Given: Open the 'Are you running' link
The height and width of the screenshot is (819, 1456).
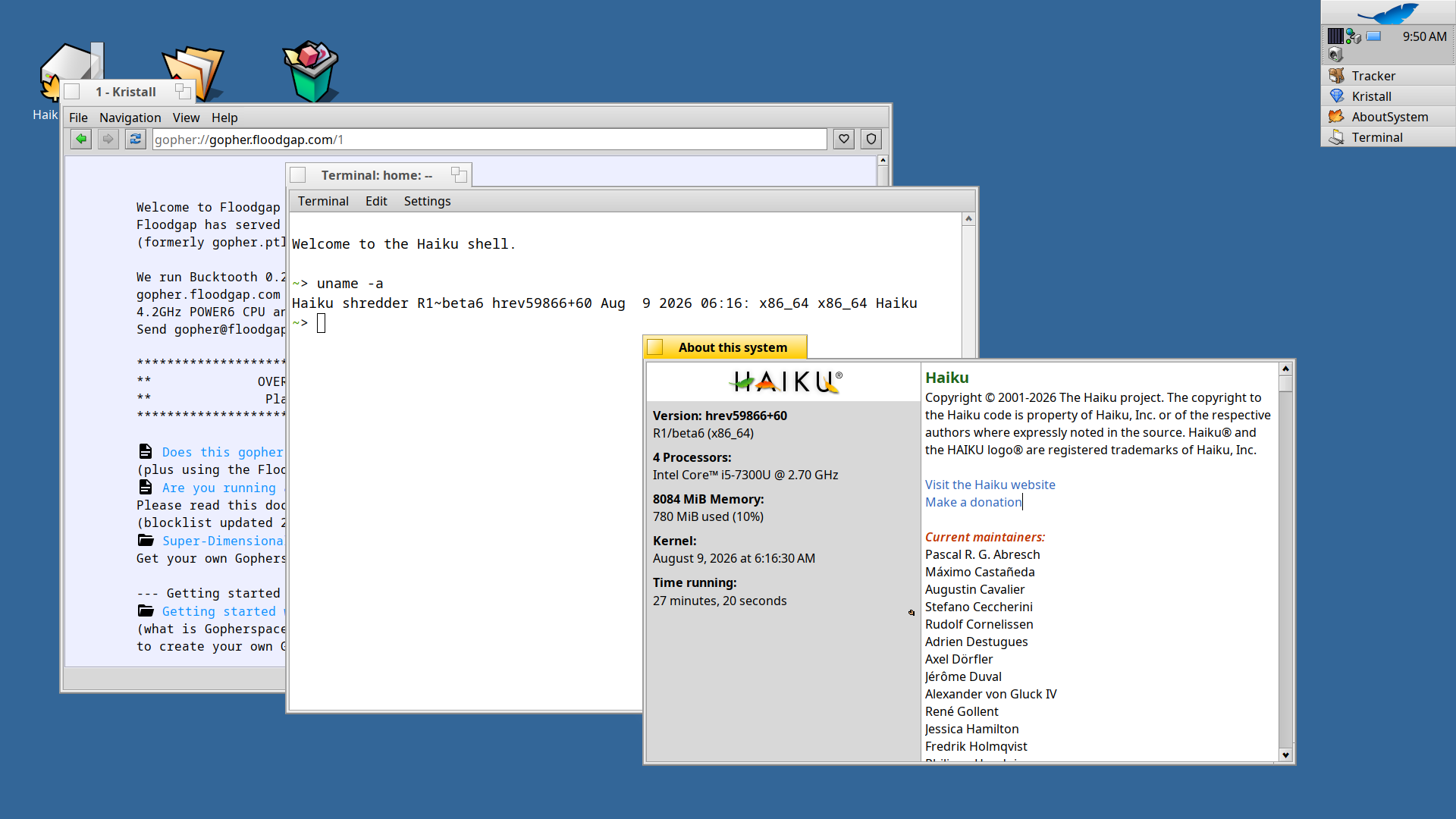Looking at the screenshot, I should coord(219,488).
